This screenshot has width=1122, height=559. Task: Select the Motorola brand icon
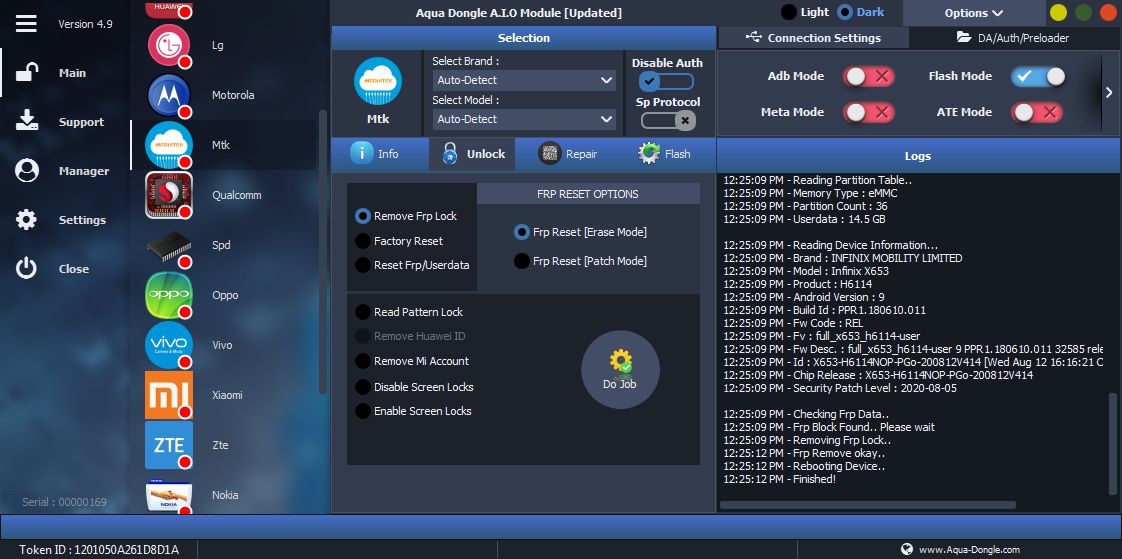(169, 94)
